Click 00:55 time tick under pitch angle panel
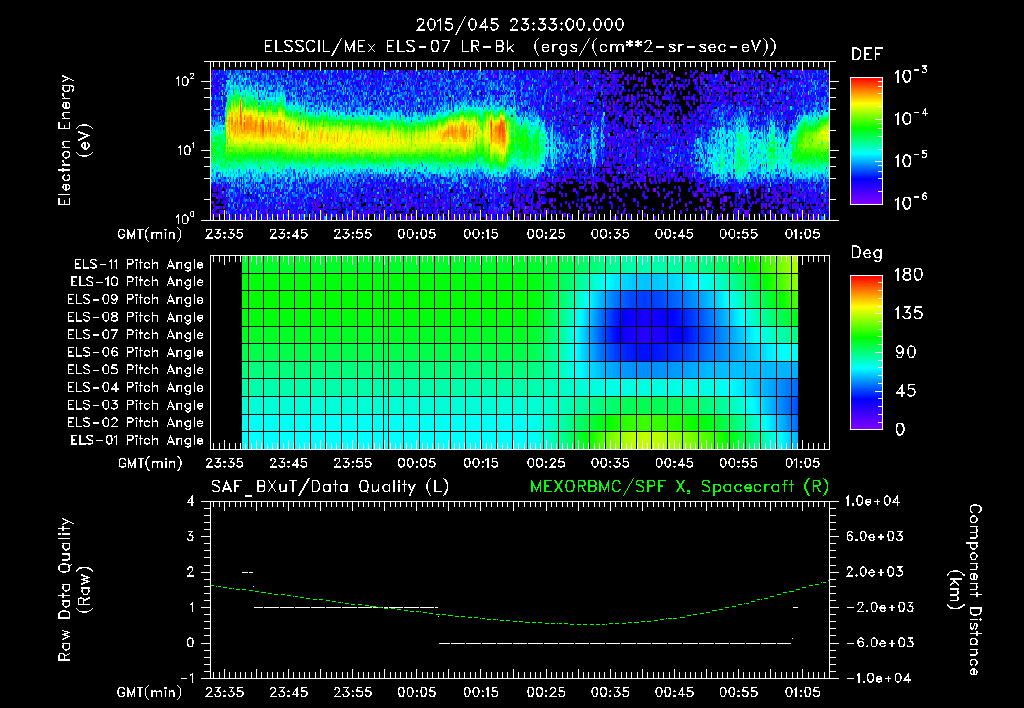Viewport: 1024px width, 708px height. 739,463
